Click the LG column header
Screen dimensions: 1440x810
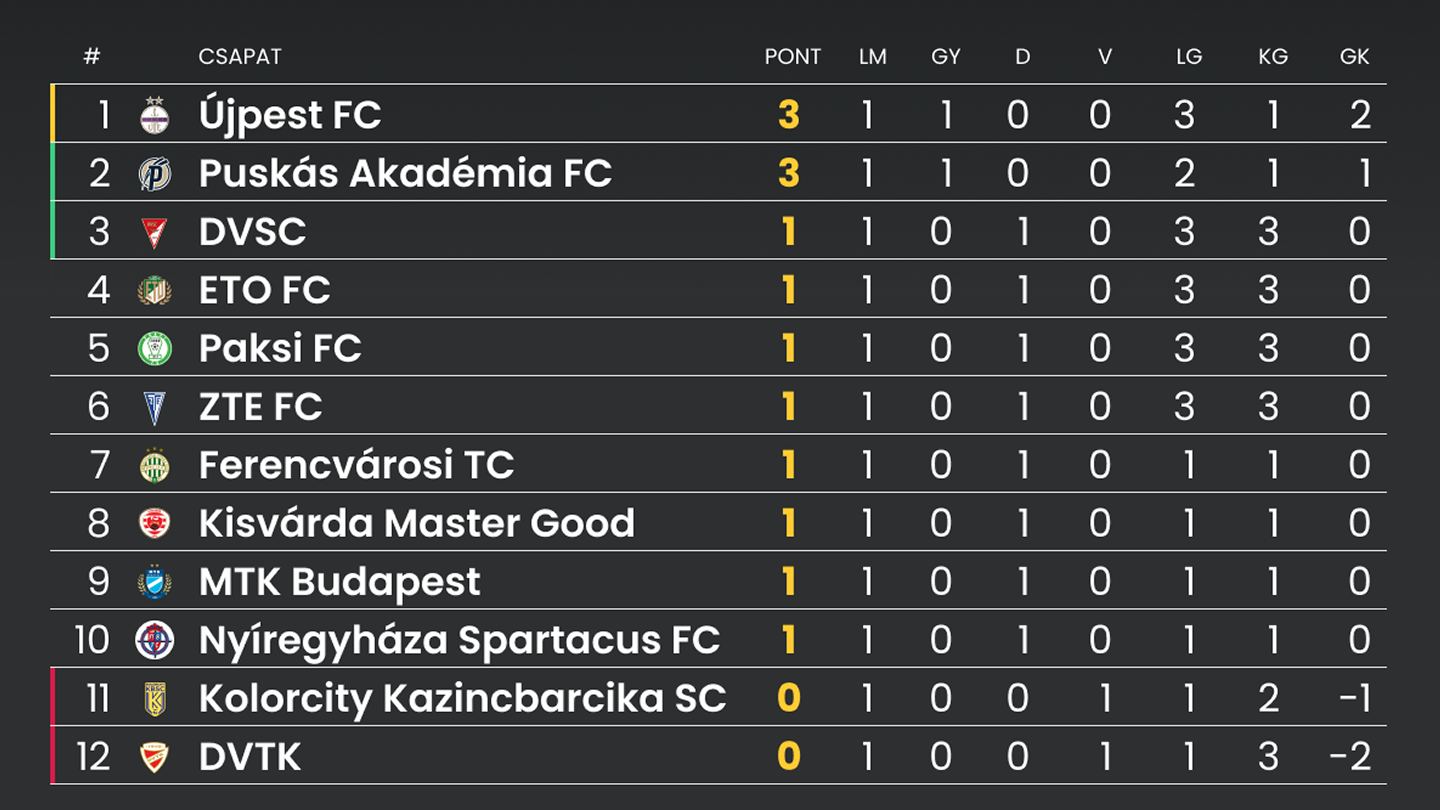click(1188, 57)
